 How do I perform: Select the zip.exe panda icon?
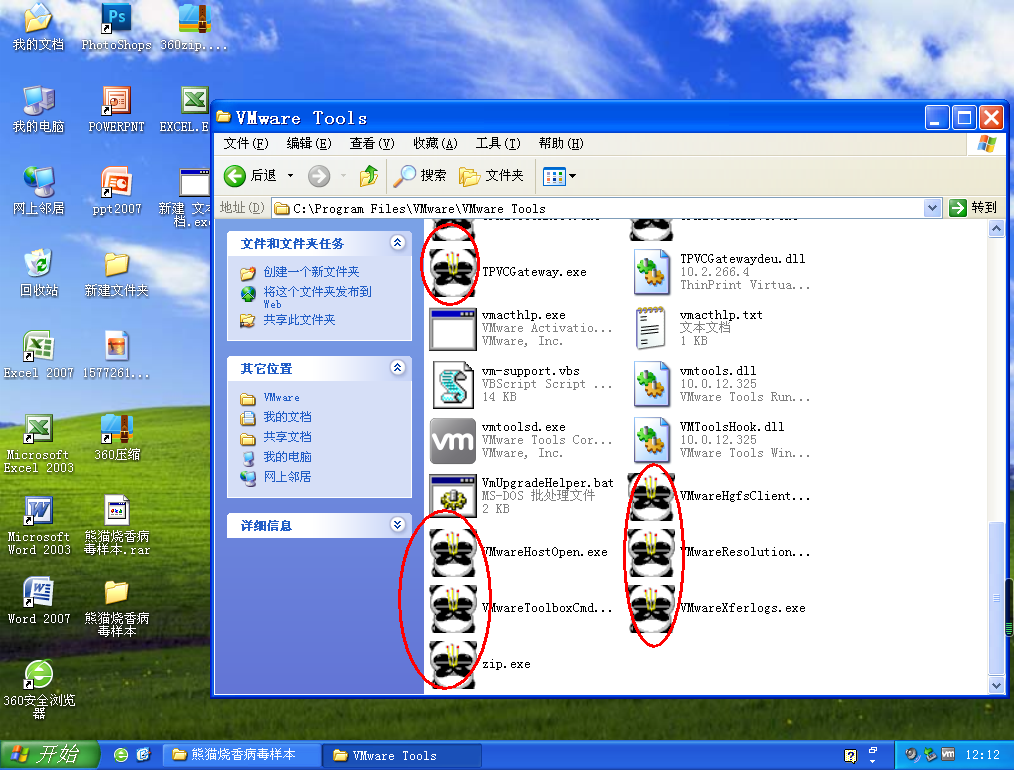452,663
